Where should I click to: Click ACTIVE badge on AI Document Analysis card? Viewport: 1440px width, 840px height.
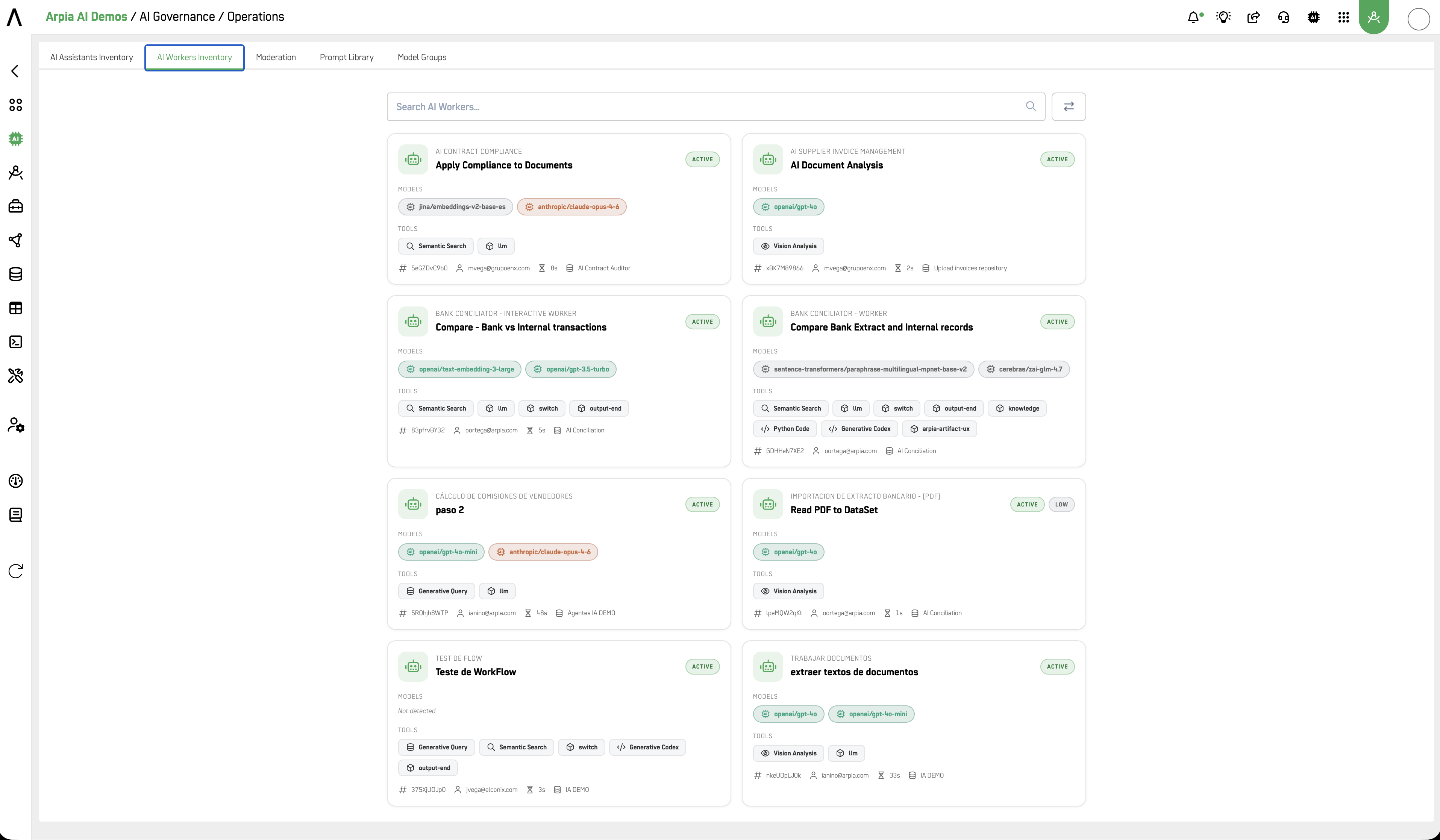(1057, 159)
